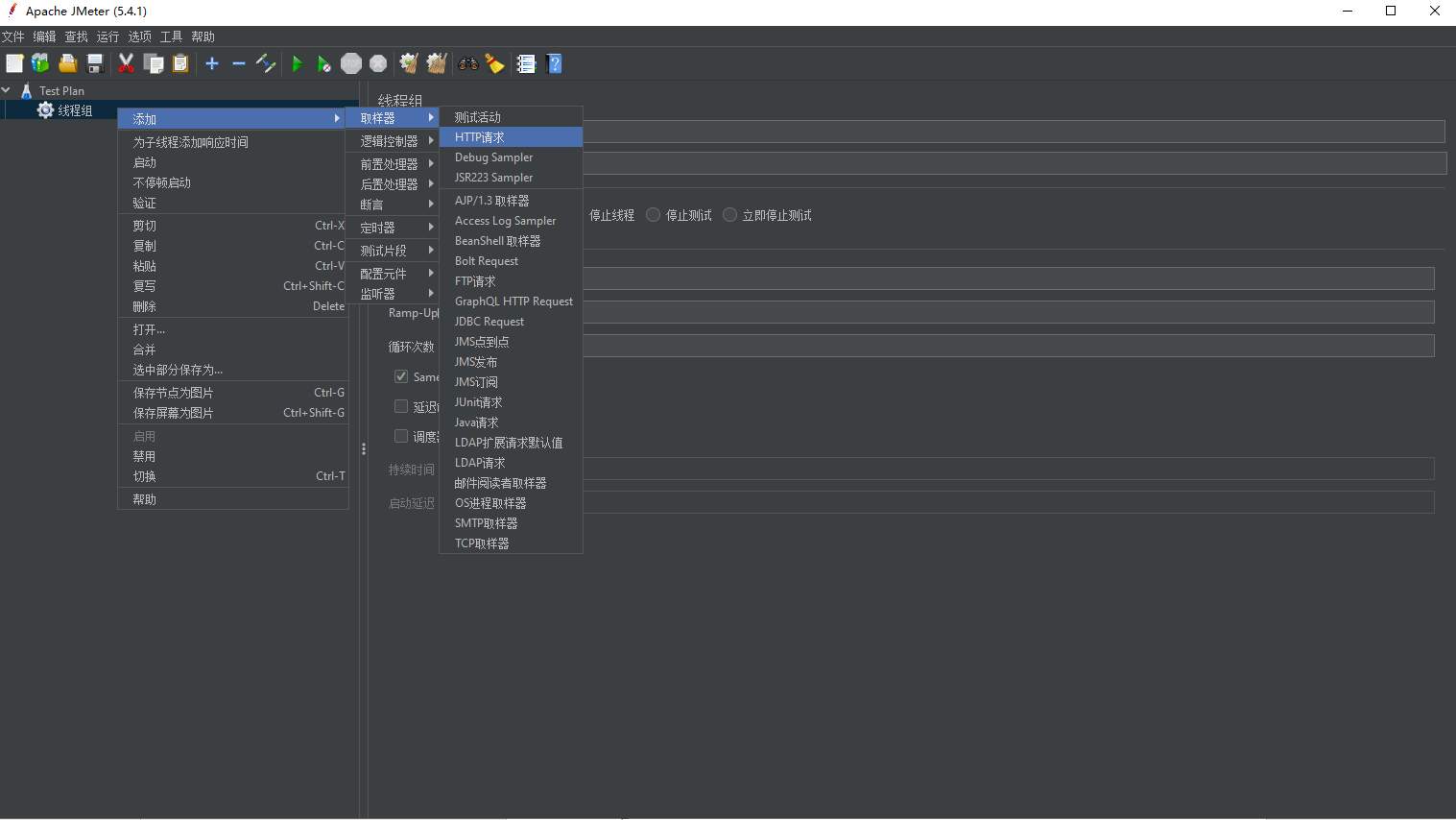Choose HTTP请求 from sampler list
Screen dimensions: 1456x820
pyautogui.click(x=511, y=137)
